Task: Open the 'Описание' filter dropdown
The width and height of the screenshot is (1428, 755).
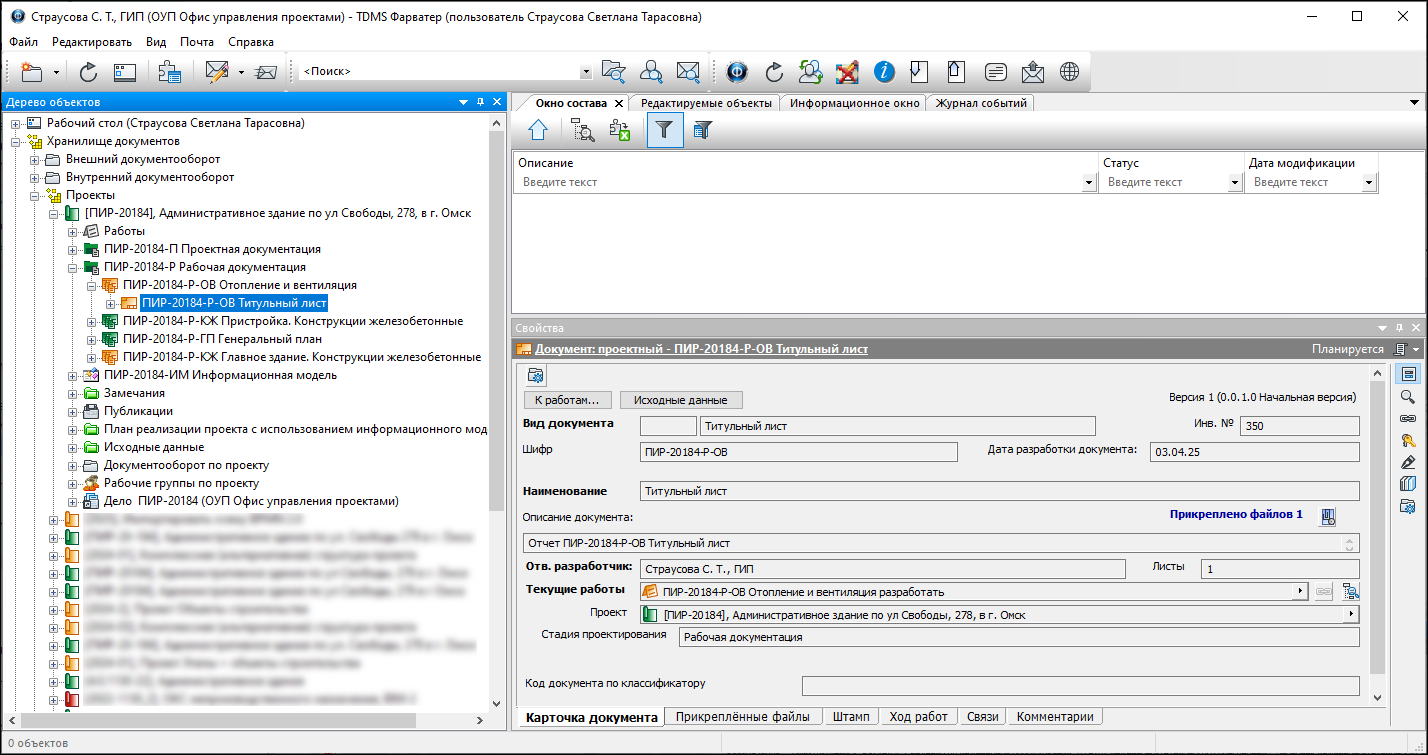Action: point(1089,183)
